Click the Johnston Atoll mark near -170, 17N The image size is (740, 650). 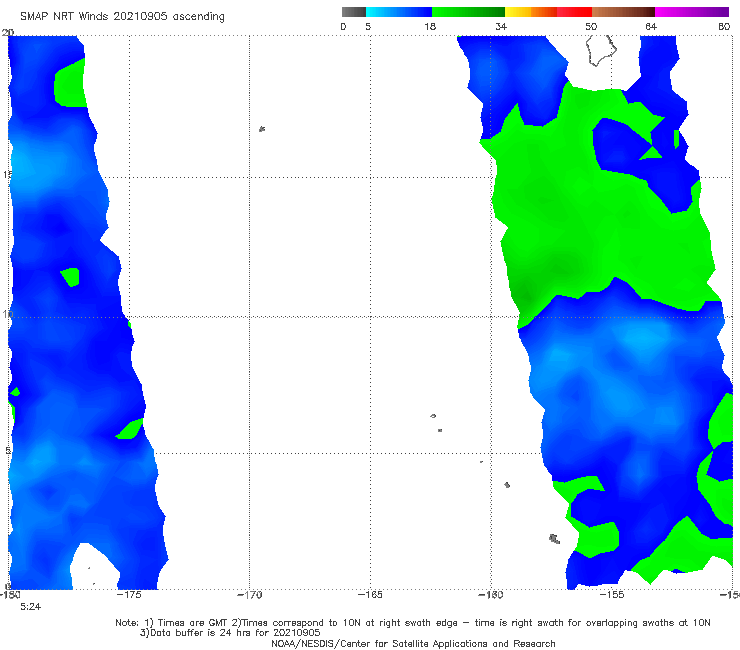coord(262,129)
